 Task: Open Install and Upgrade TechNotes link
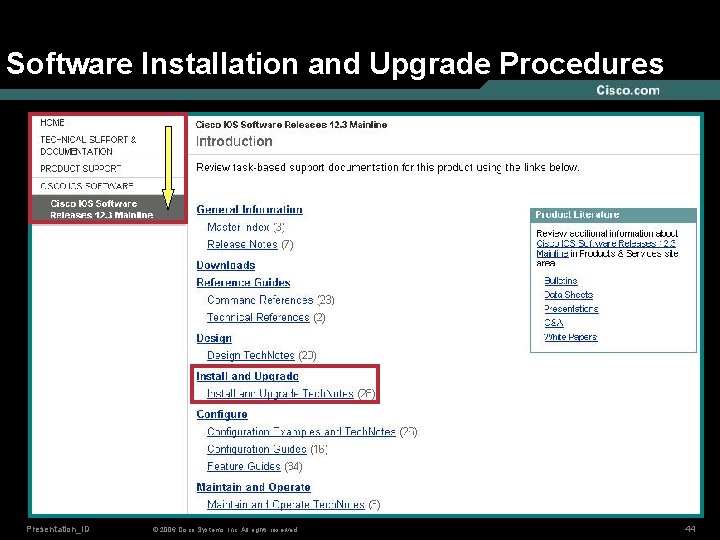pyautogui.click(x=280, y=394)
